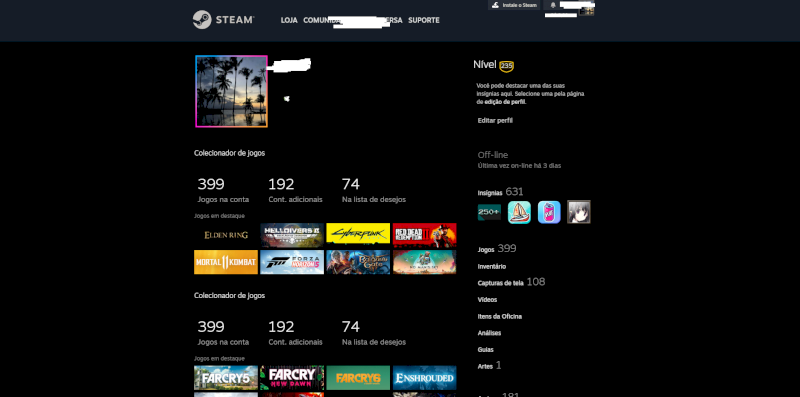Click Última vez on-line há 3 dias
This screenshot has height=397, width=800.
(519, 166)
